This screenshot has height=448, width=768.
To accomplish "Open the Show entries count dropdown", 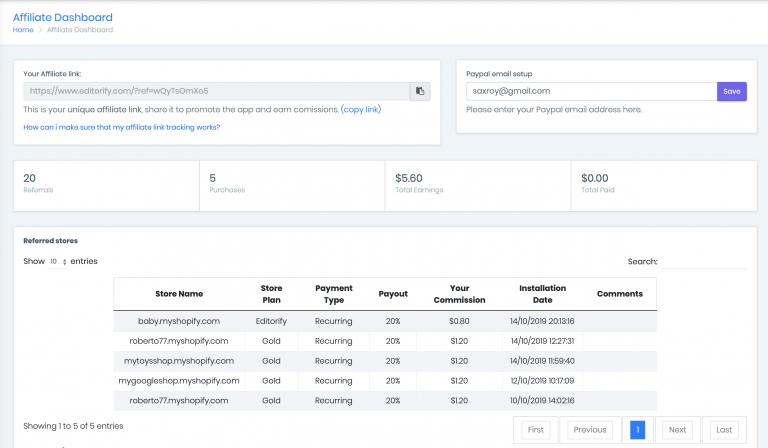I will coord(58,261).
